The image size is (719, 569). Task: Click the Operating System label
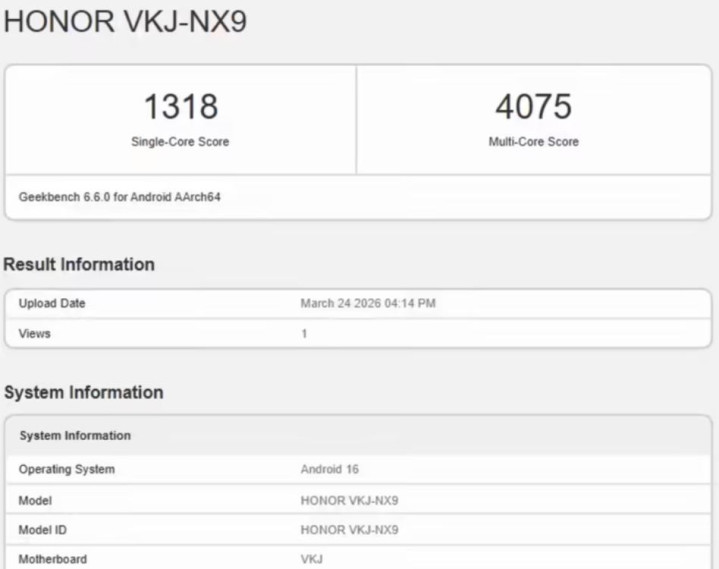(66, 470)
